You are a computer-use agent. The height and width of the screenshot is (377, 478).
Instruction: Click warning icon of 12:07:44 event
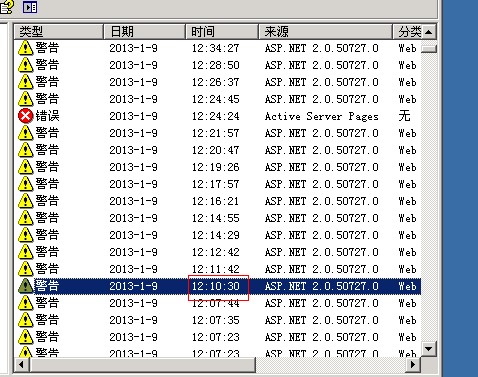click(25, 303)
